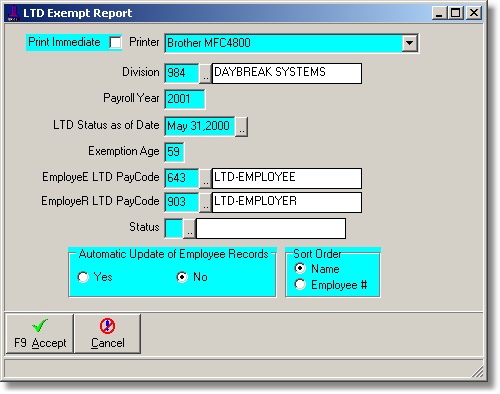Click the Status code field

[174, 228]
